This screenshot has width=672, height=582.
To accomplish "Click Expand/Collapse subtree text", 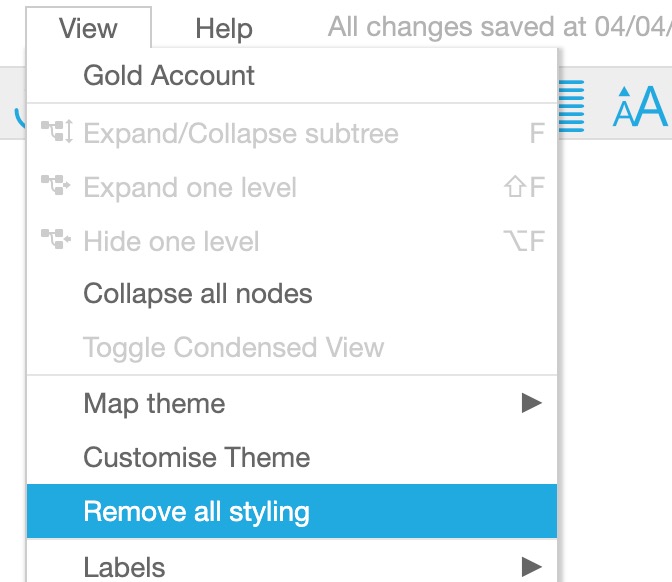I will 241,134.
